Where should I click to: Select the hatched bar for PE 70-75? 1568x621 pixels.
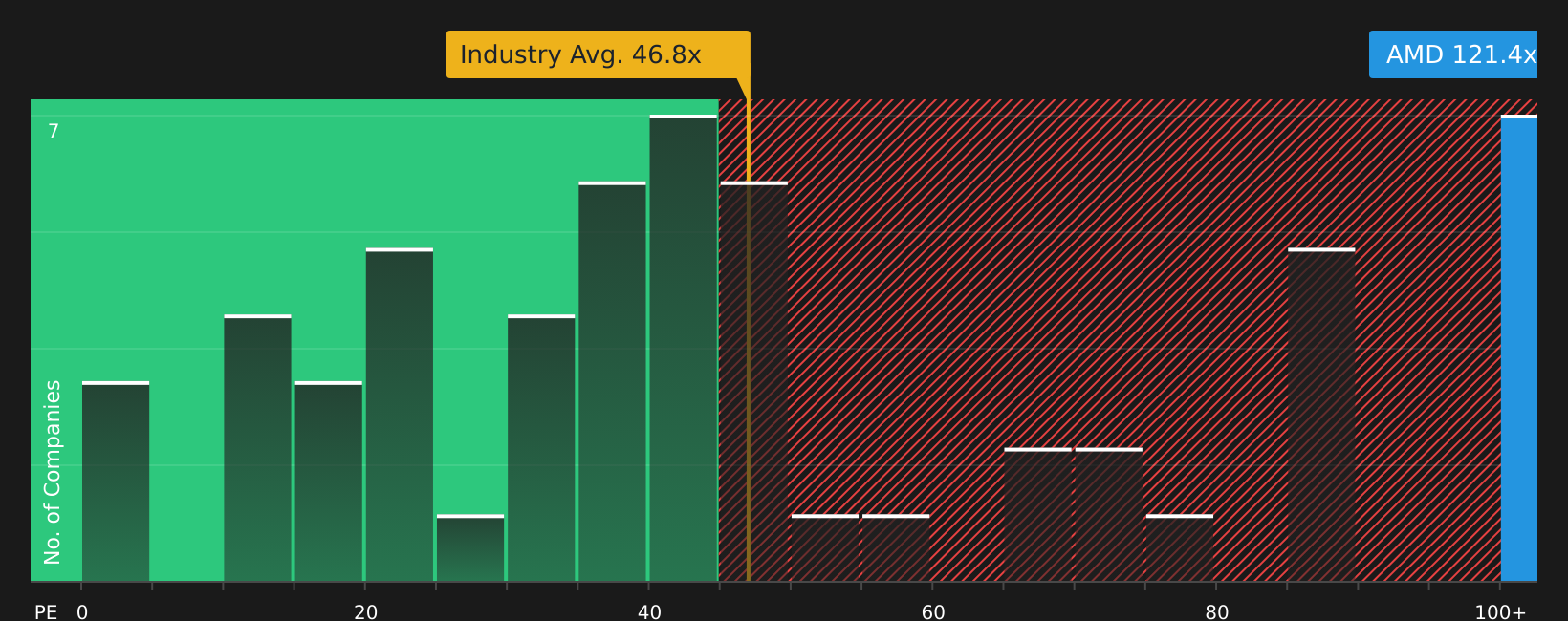(1109, 515)
